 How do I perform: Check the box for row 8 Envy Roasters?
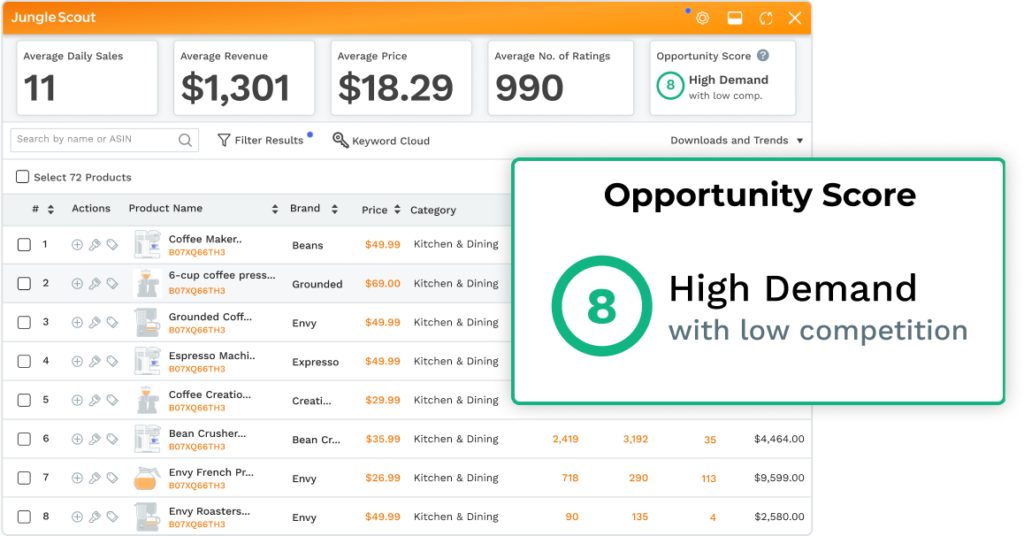pyautogui.click(x=24, y=517)
